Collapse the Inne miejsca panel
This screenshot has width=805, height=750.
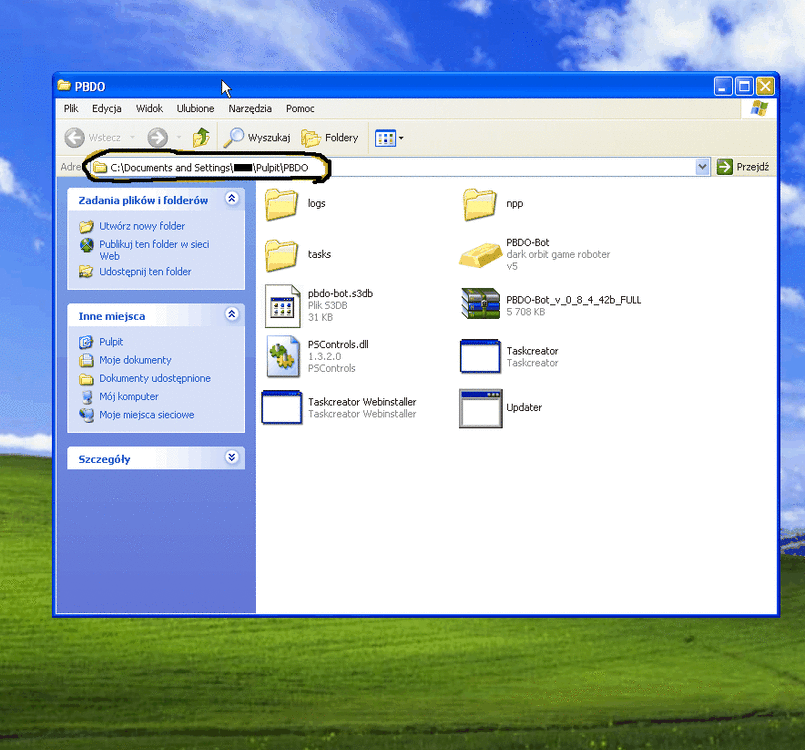coord(232,314)
